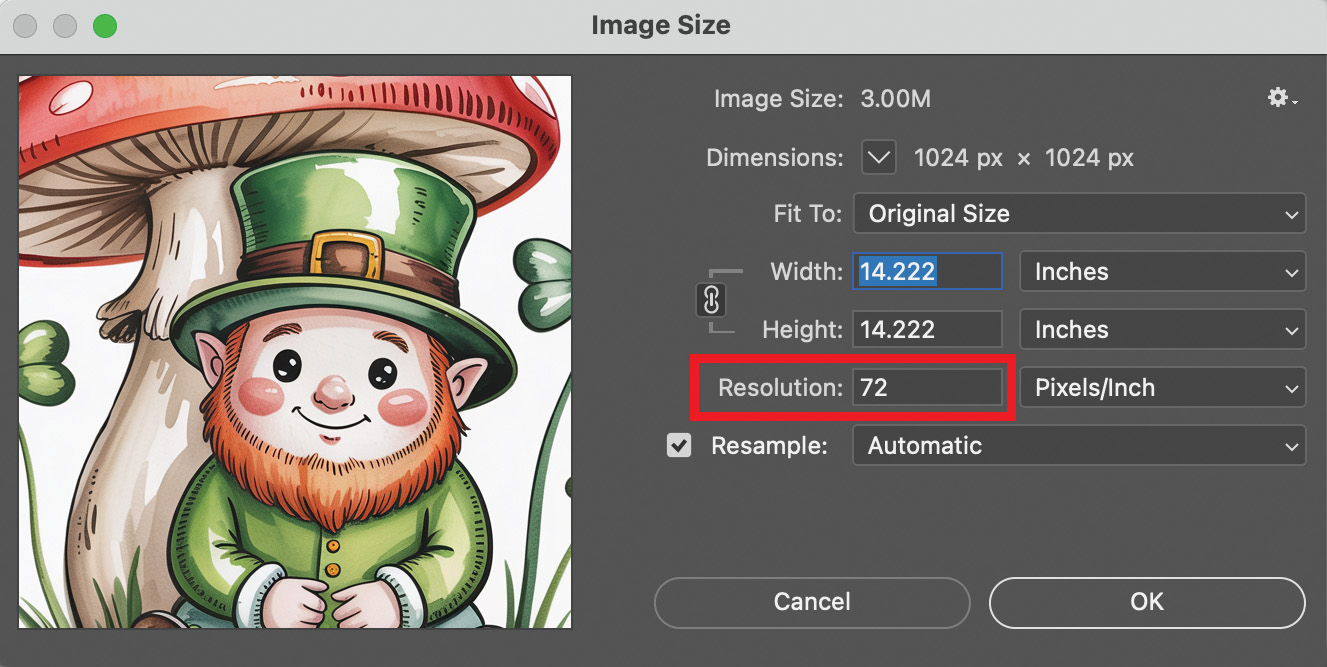Click the Resolution value field

pyautogui.click(x=927, y=388)
